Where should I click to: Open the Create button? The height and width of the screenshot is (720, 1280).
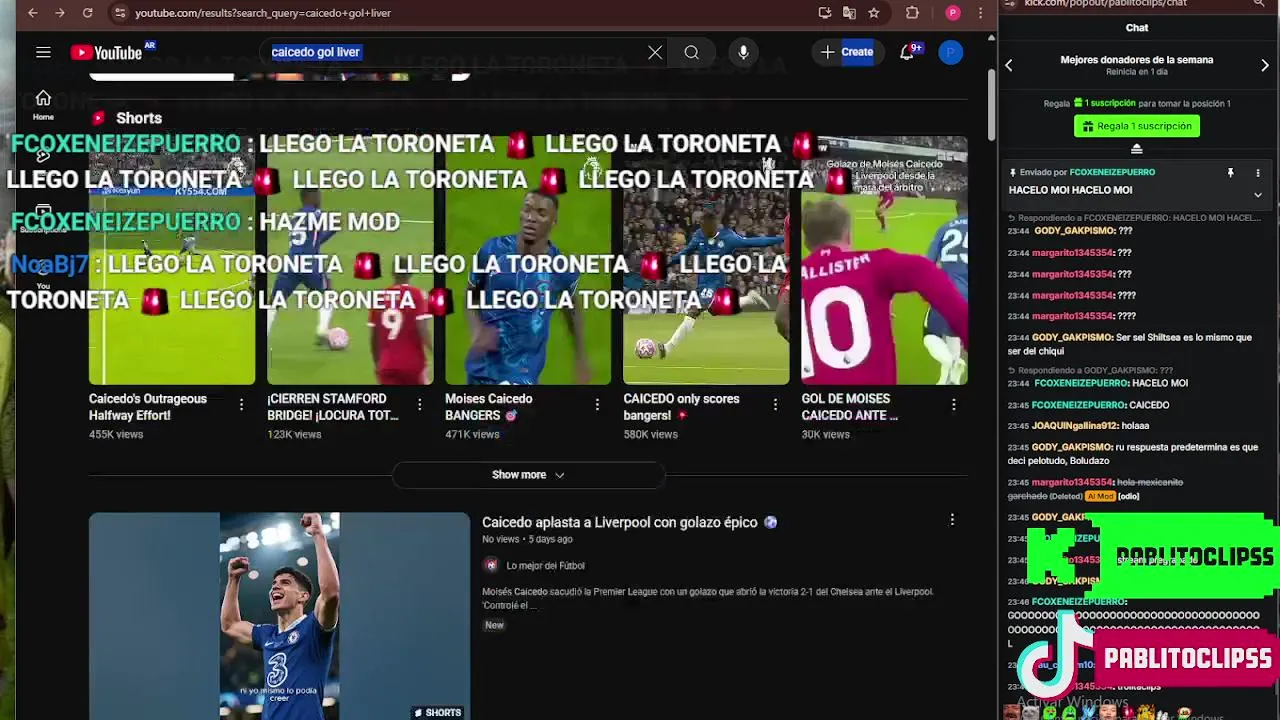click(x=847, y=52)
